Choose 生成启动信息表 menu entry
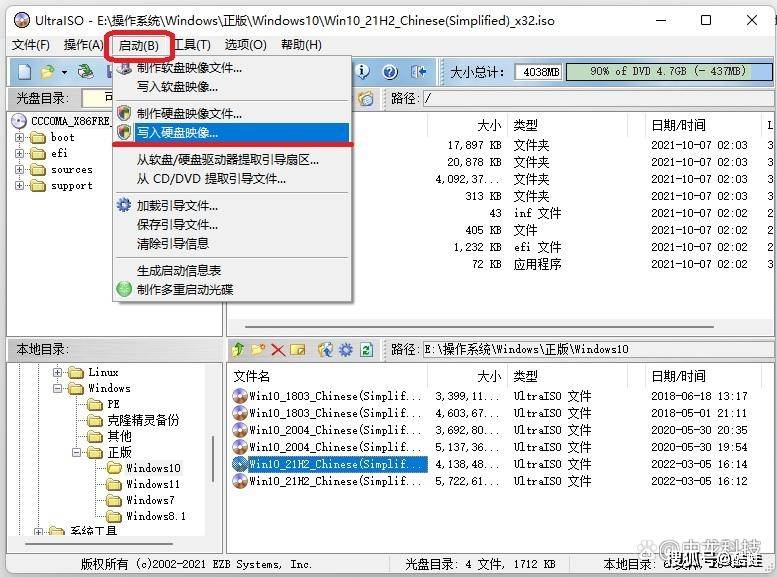This screenshot has width=777, height=577. pyautogui.click(x=232, y=271)
